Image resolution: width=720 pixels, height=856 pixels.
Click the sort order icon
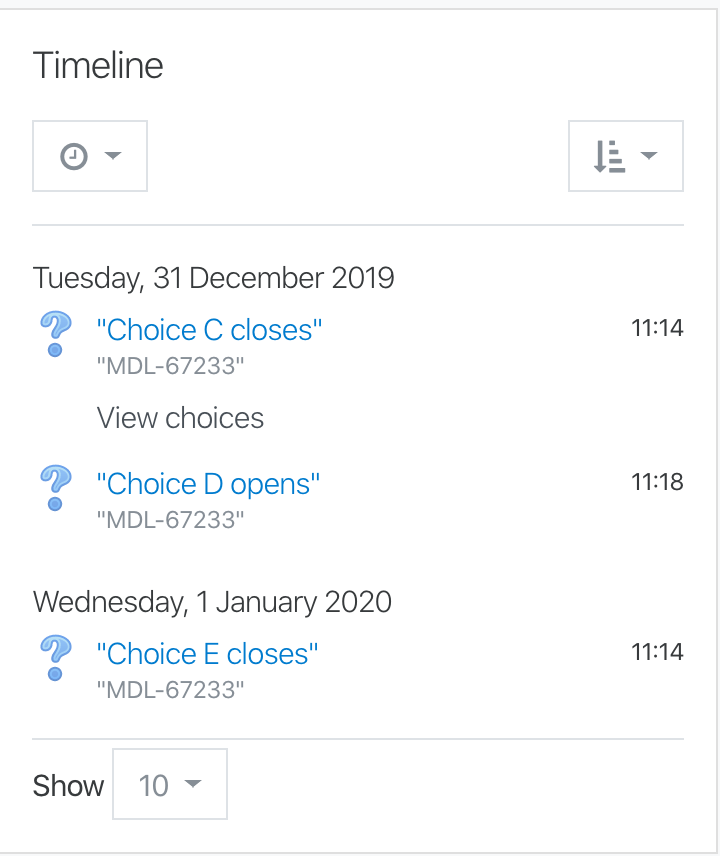pos(609,156)
